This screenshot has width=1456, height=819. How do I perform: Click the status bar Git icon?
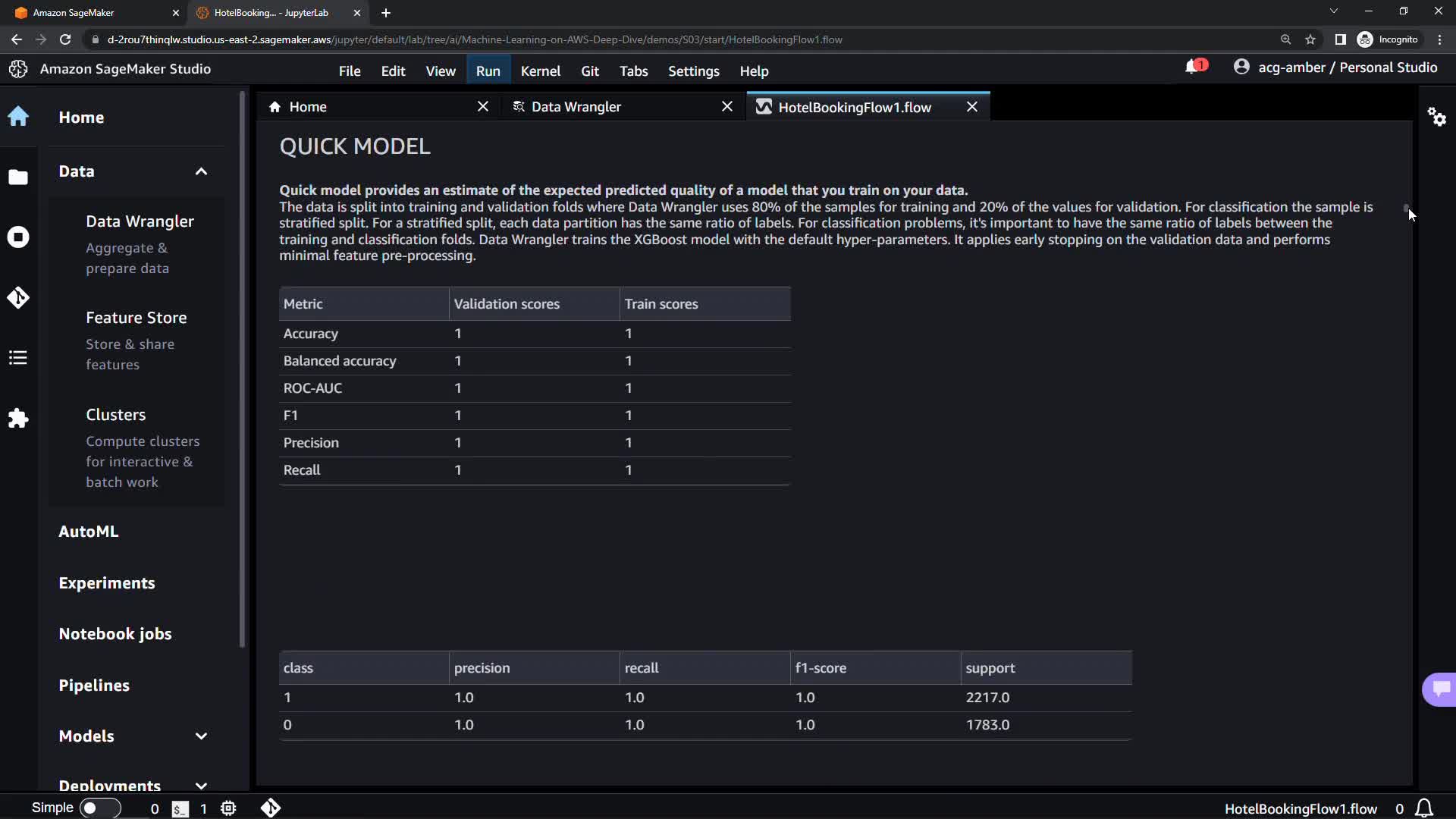[x=271, y=808]
